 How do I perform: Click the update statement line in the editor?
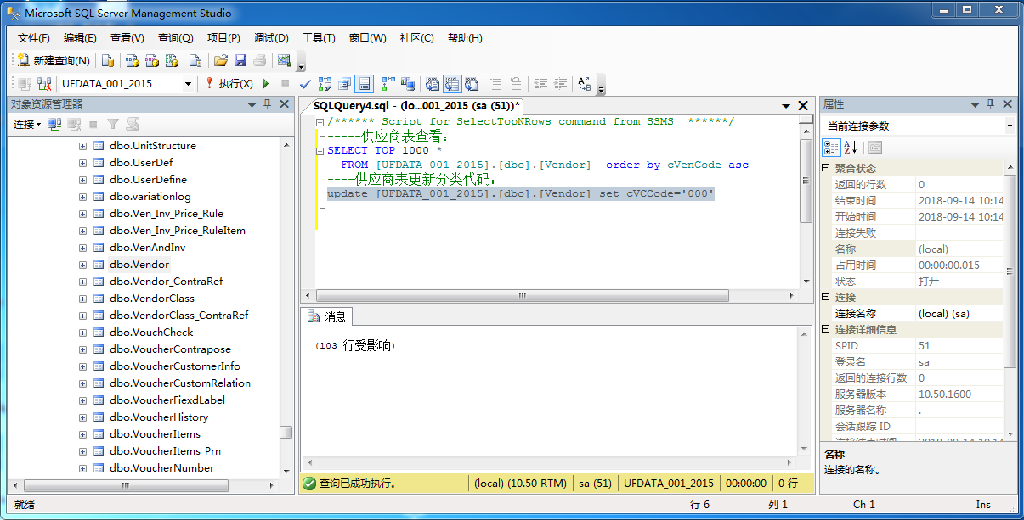520,194
